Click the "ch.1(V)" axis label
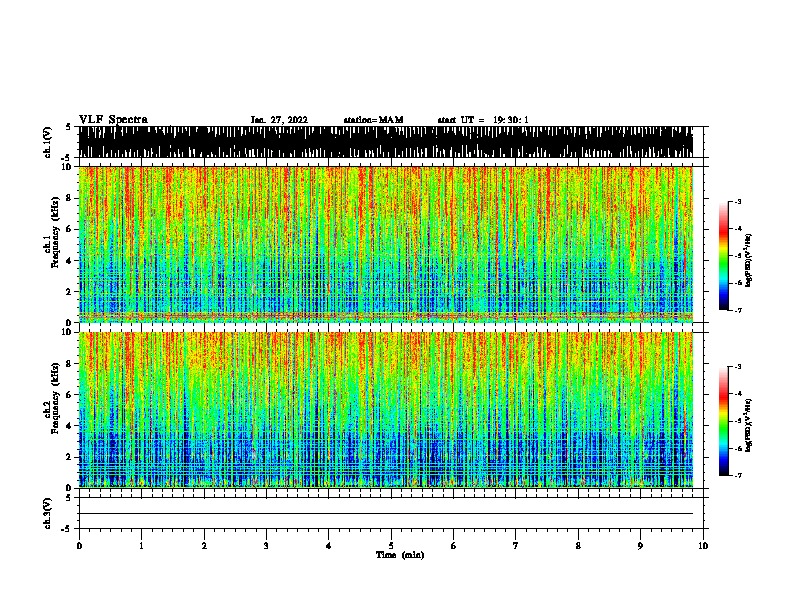This screenshot has width=792, height=612. point(47,142)
